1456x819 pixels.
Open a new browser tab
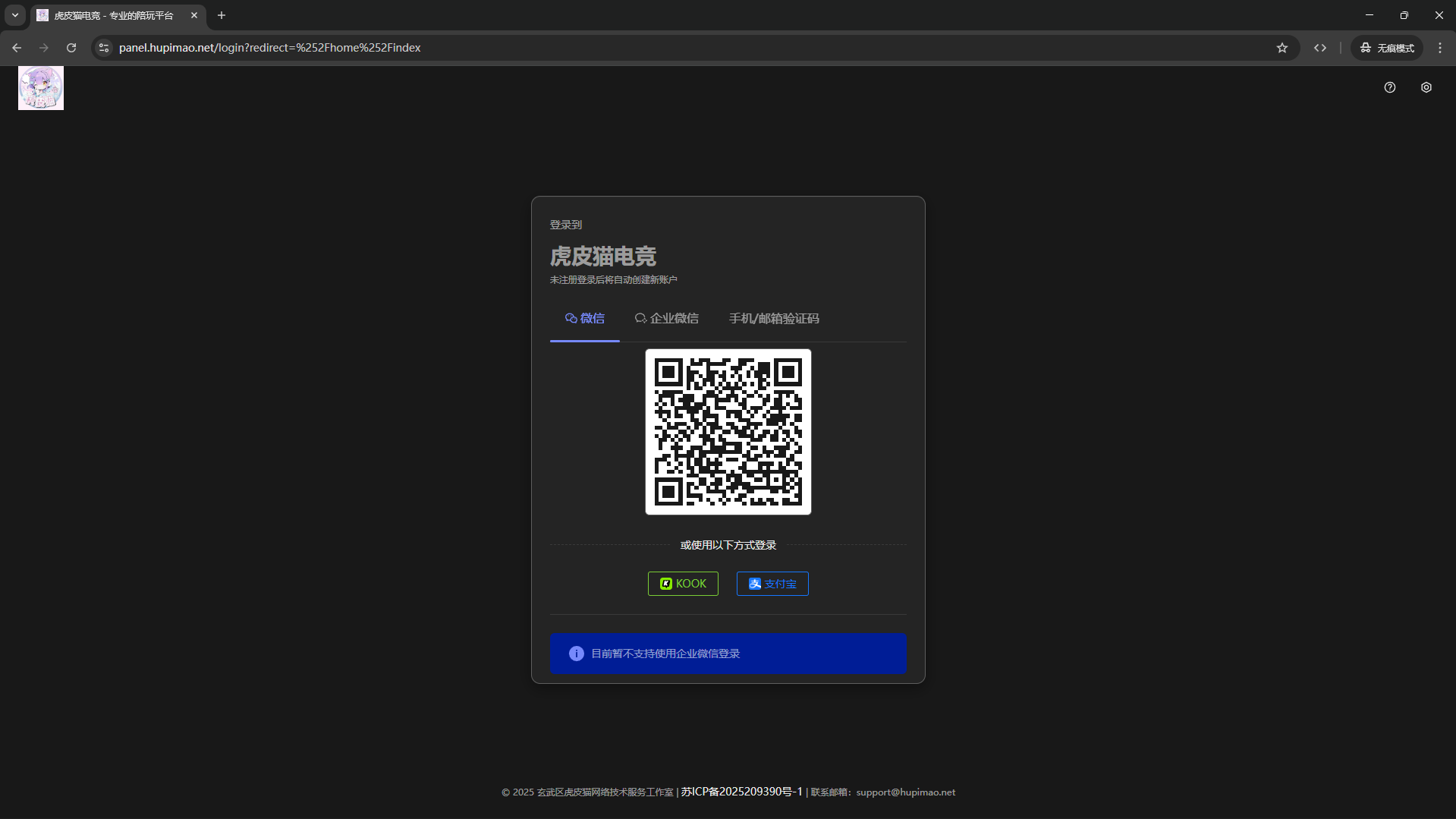(222, 15)
